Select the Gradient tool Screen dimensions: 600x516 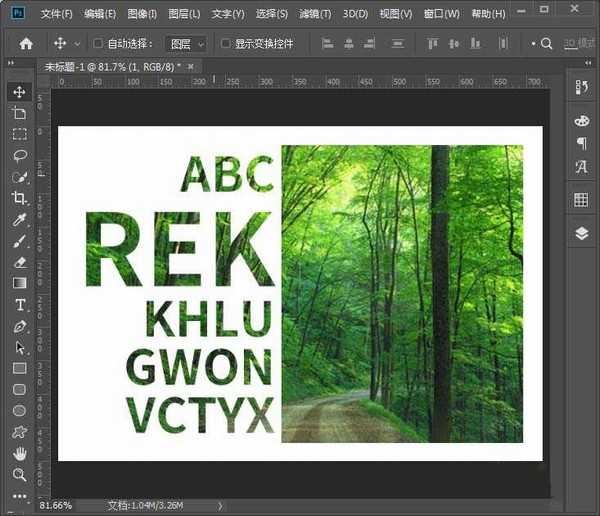[x=19, y=283]
